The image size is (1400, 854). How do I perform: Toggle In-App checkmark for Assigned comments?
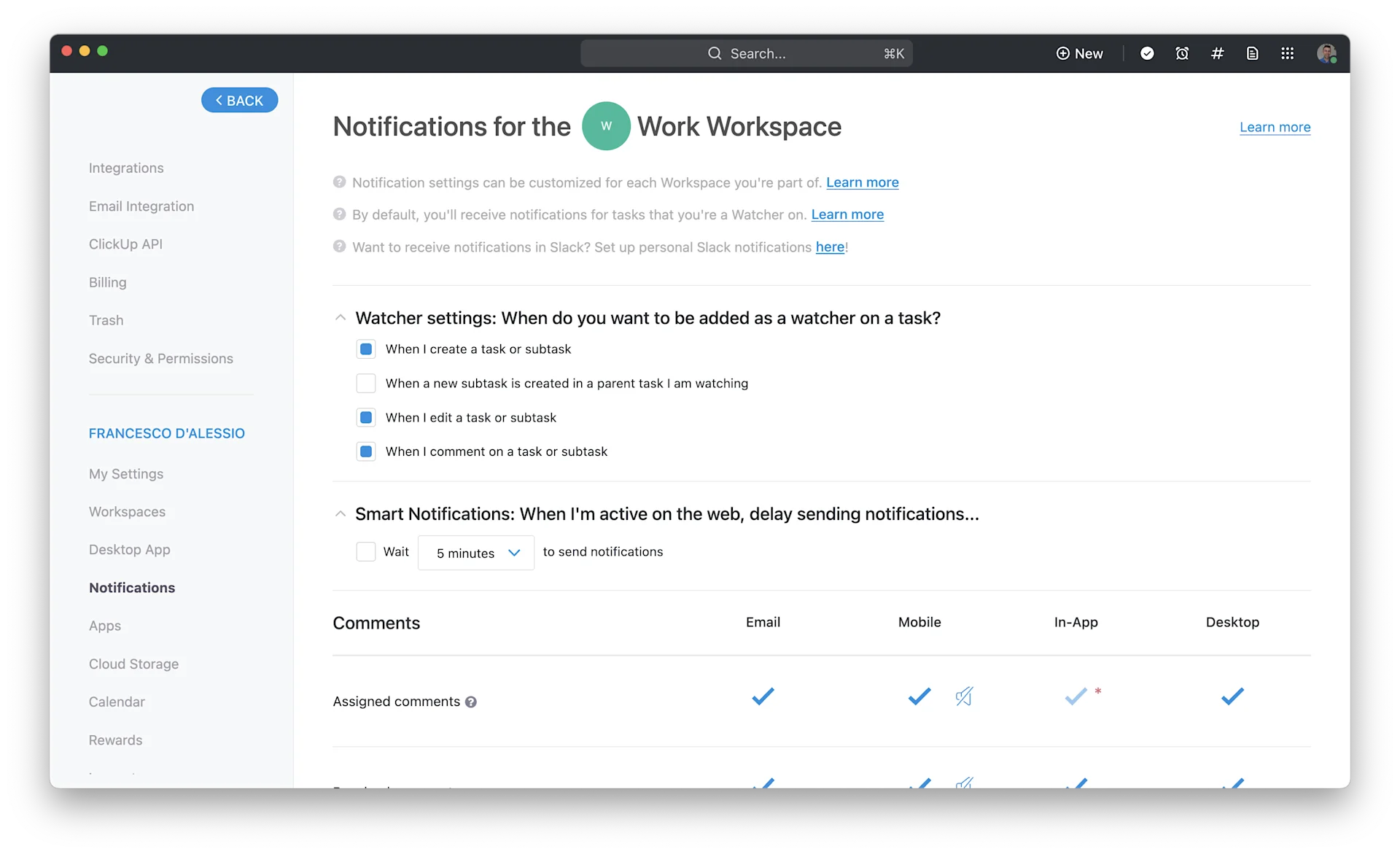click(x=1076, y=696)
